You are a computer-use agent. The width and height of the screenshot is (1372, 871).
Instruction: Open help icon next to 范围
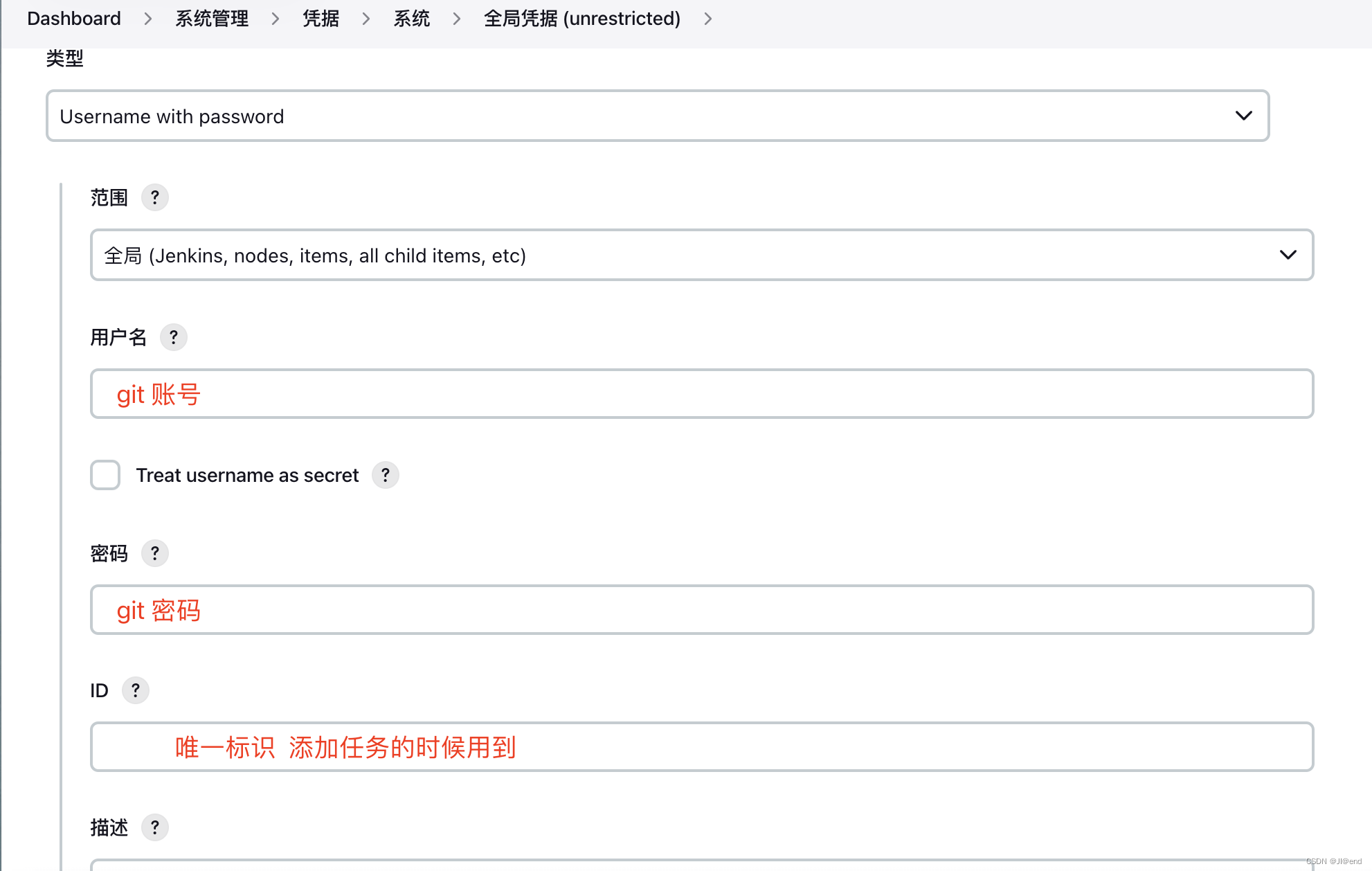coord(155,197)
